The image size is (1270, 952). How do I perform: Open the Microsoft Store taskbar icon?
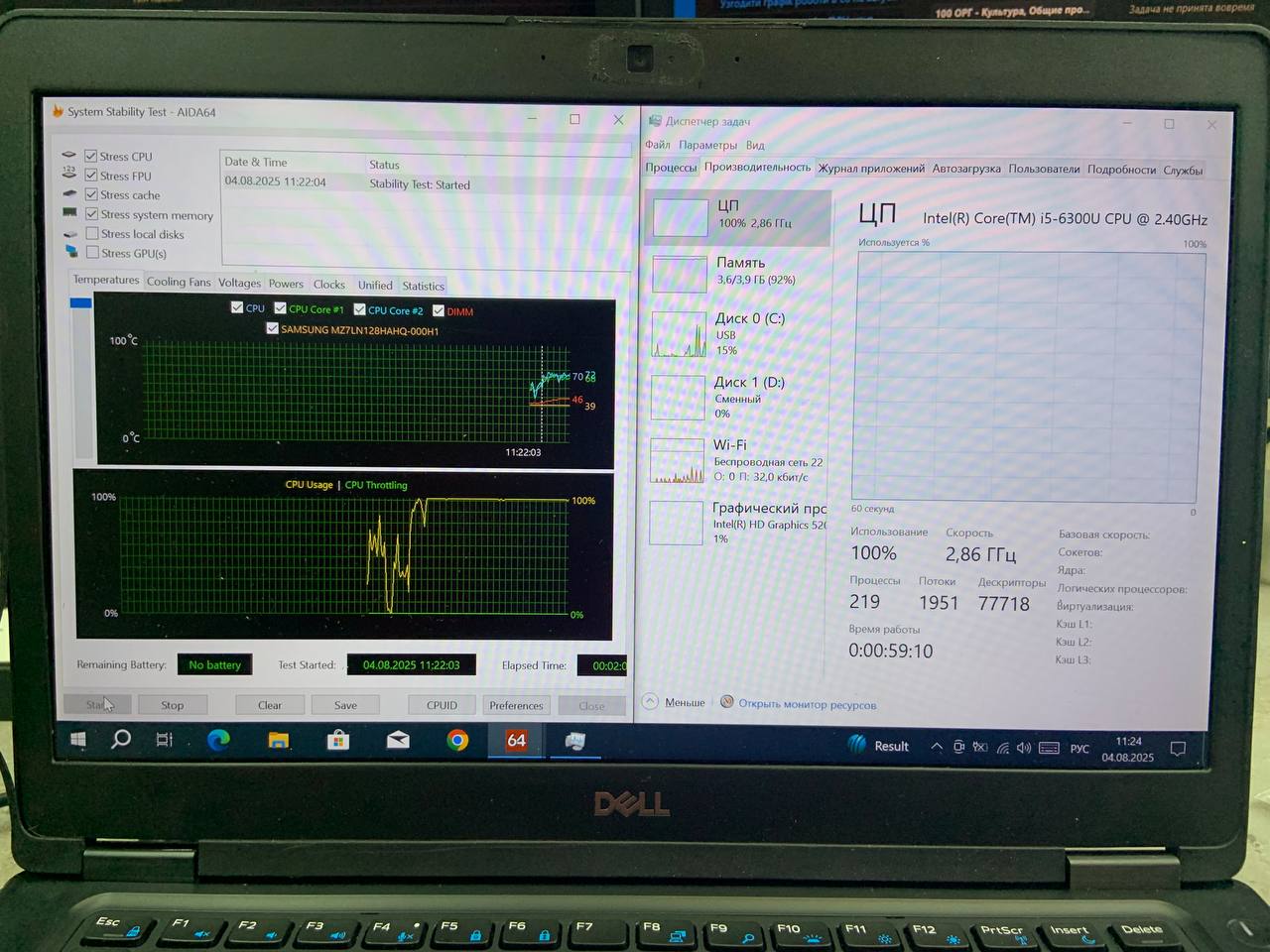tap(338, 740)
